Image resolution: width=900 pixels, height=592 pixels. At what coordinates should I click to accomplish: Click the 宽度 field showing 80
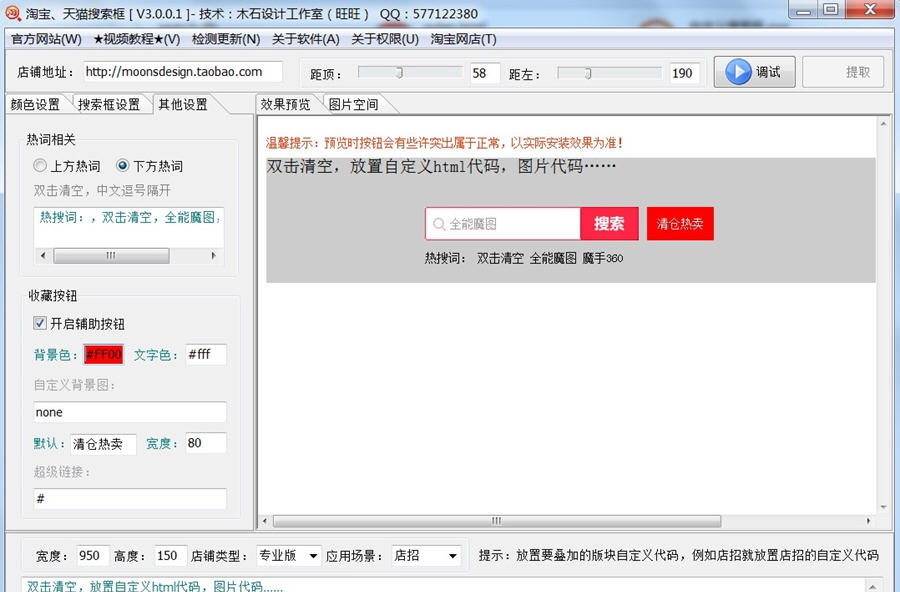point(206,443)
